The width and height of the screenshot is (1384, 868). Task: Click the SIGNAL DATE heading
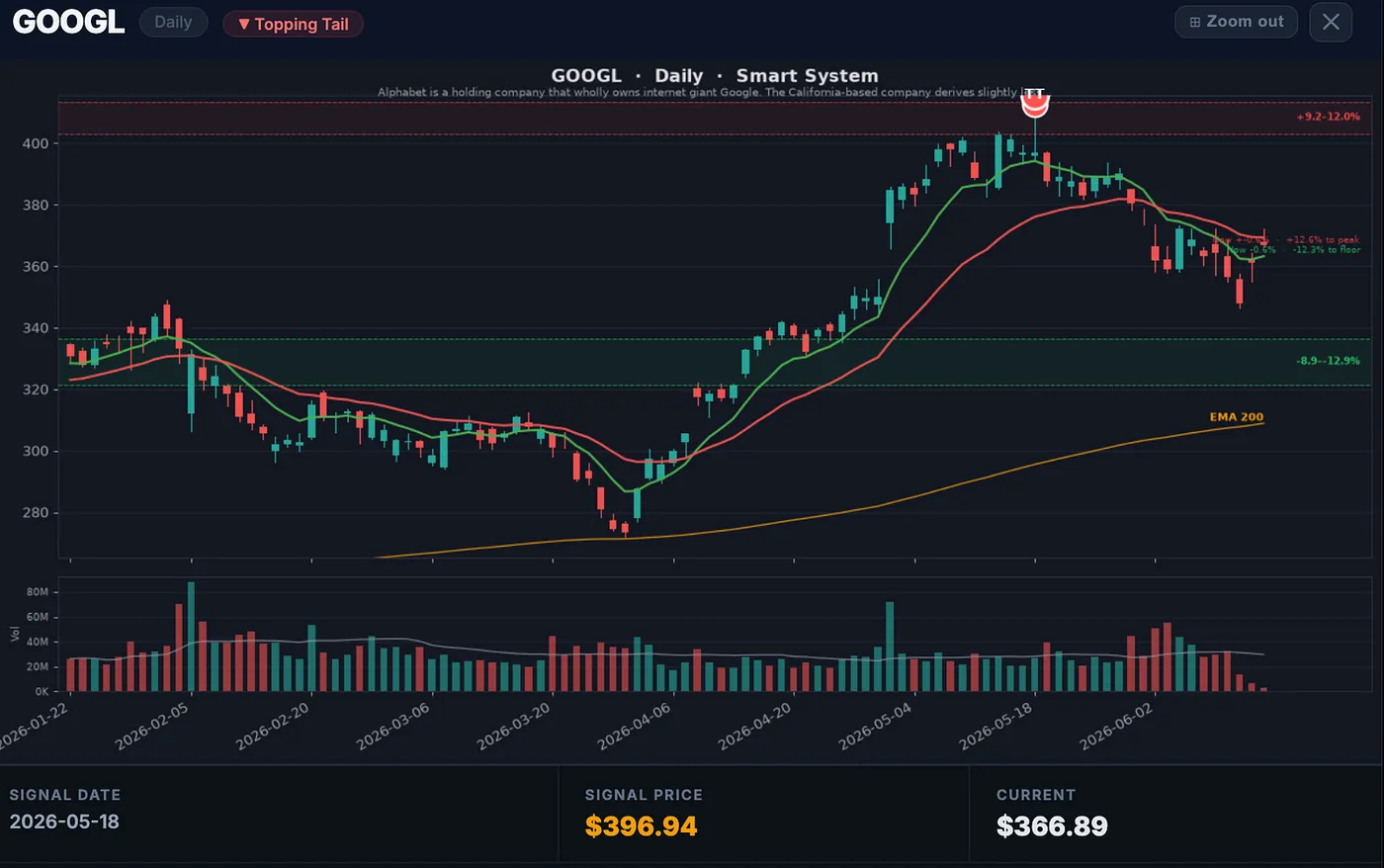[65, 795]
